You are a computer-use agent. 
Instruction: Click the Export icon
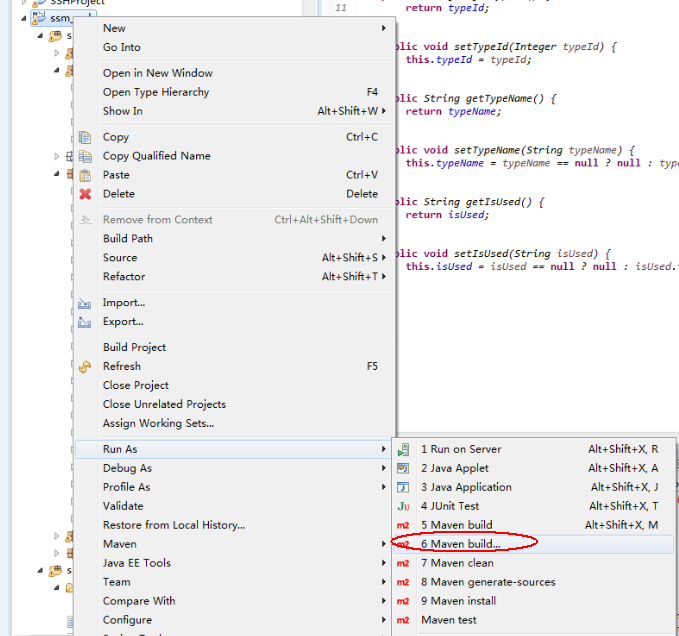click(84, 322)
